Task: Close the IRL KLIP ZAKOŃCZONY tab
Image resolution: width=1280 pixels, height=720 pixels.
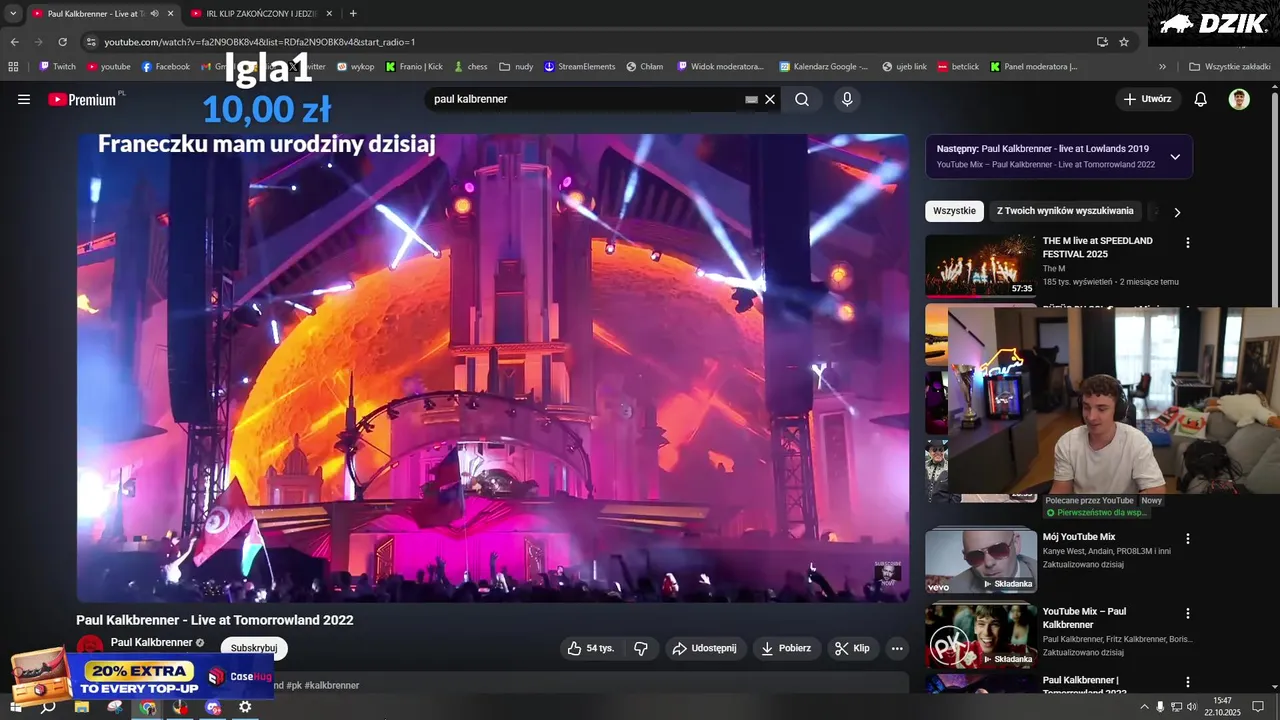Action: 329,13
